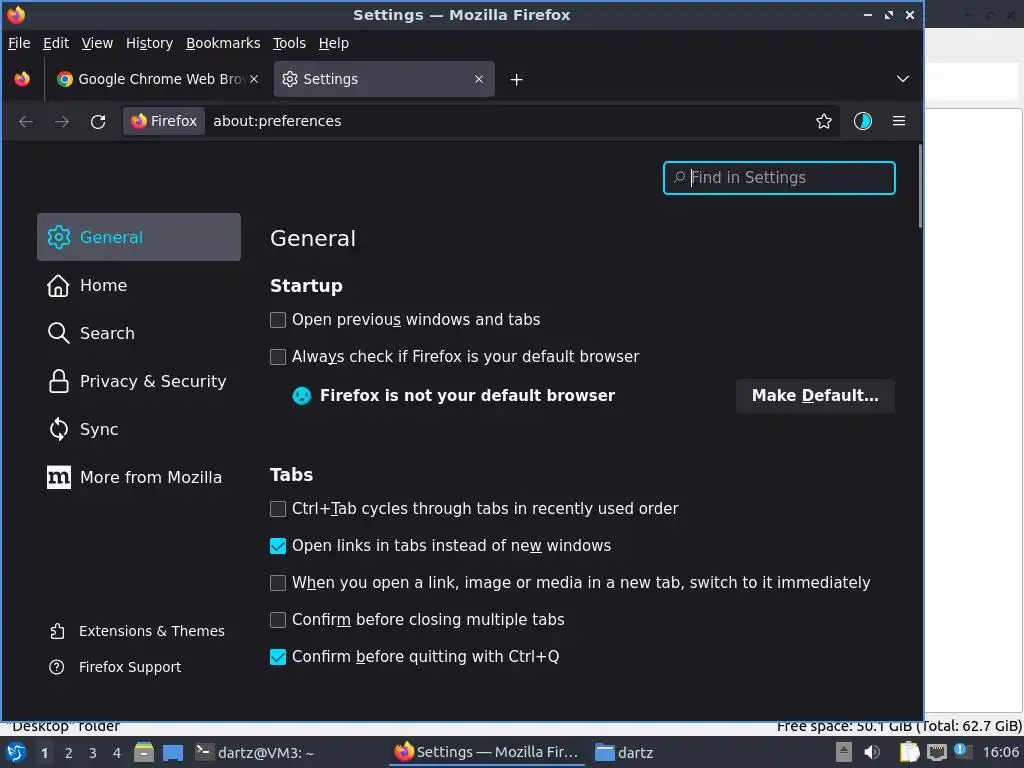This screenshot has height=768, width=1024.
Task: Click the 16:06 clock in taskbar
Action: click(1000, 753)
